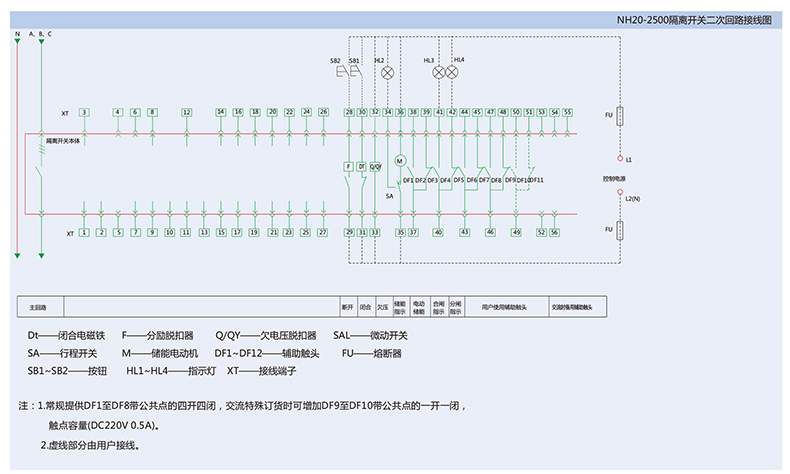
Task: Select the Q/QY undervoltage release box
Action: pos(375,166)
